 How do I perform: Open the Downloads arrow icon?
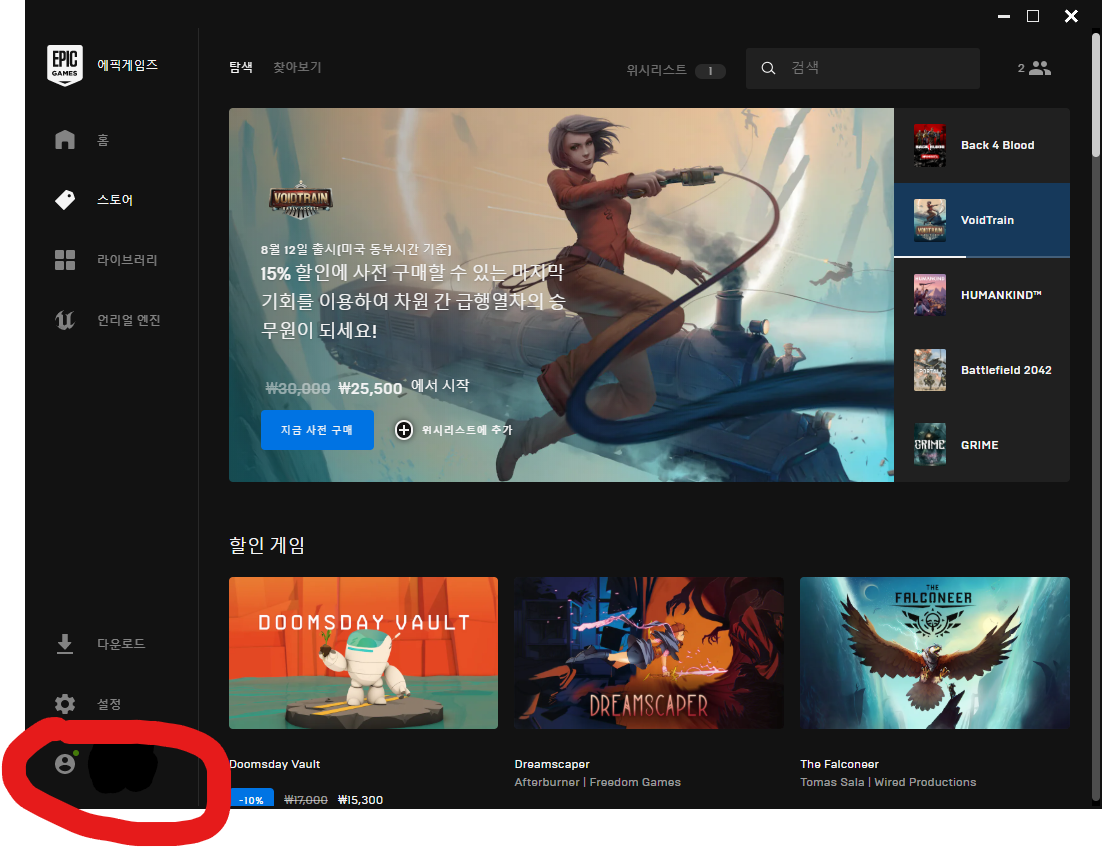pos(65,644)
